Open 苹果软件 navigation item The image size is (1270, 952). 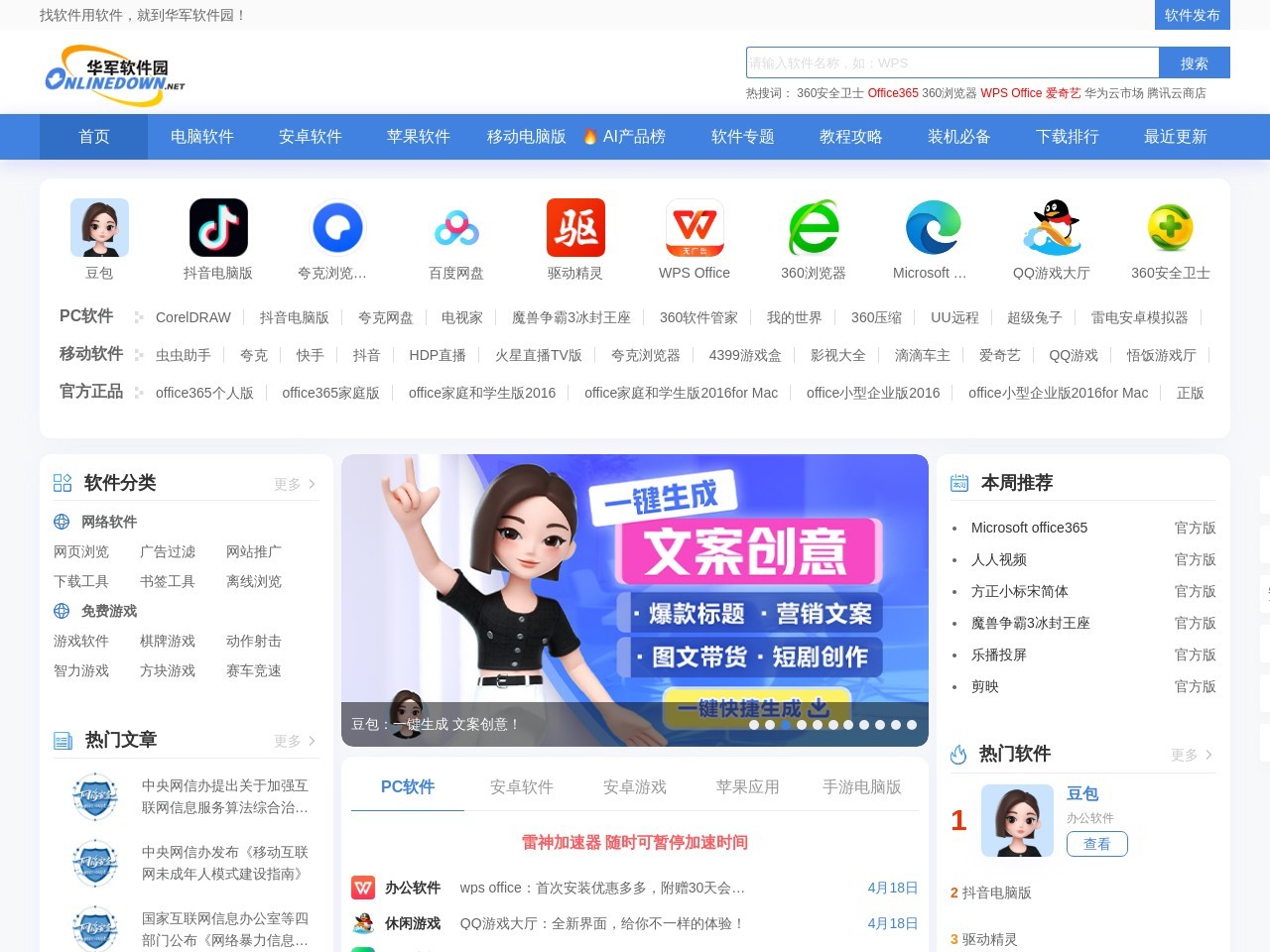coord(419,137)
